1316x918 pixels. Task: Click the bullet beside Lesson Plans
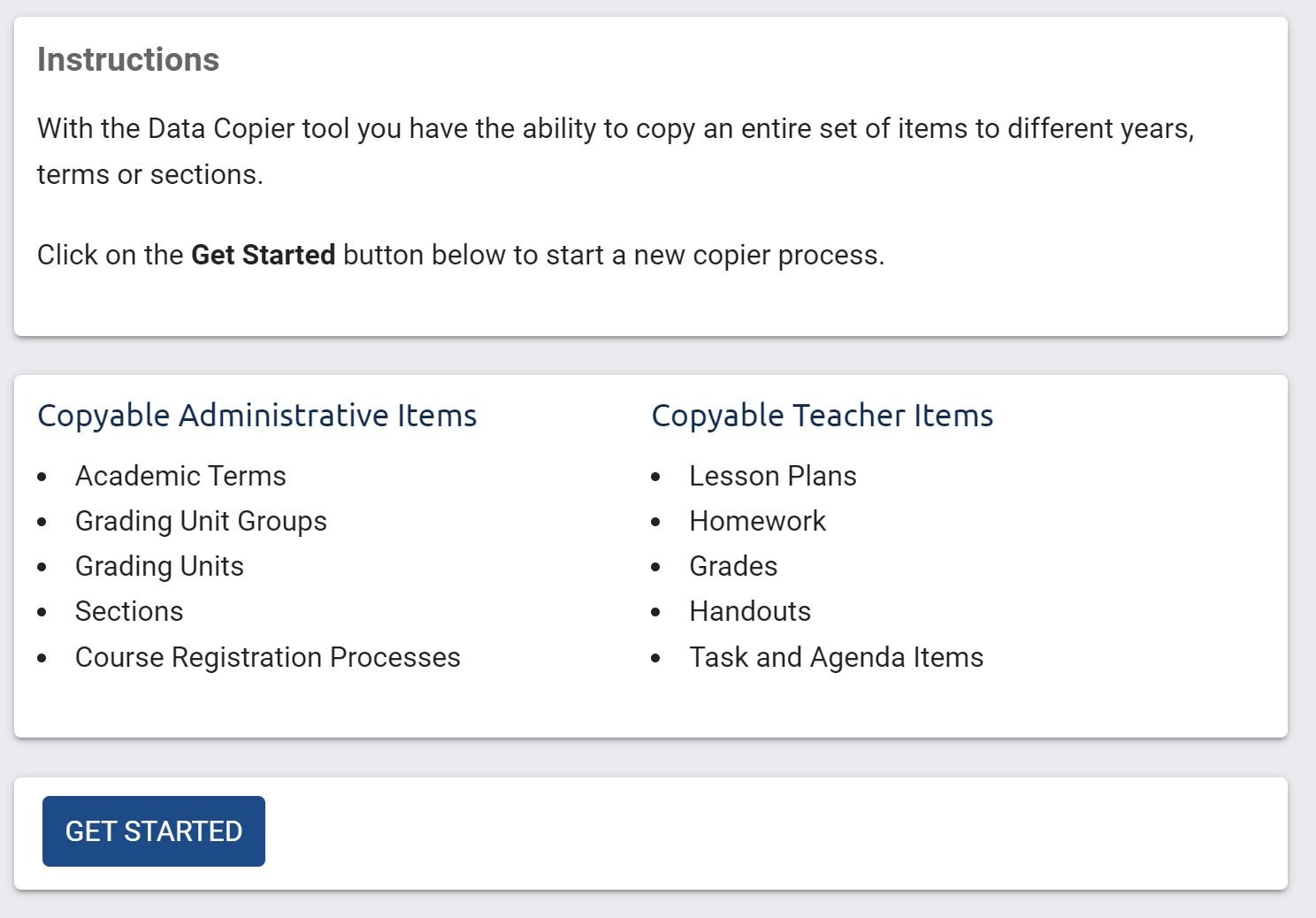point(656,476)
